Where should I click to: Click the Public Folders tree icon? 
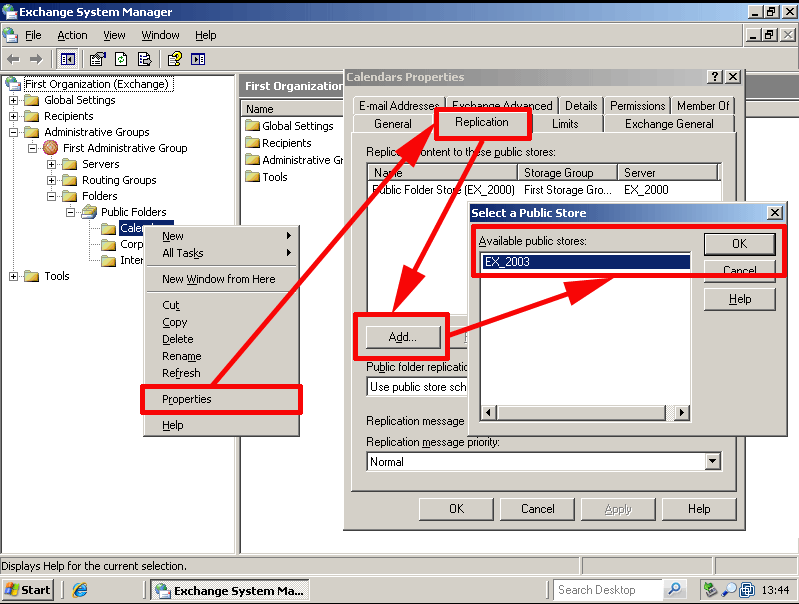pyautogui.click(x=89, y=212)
